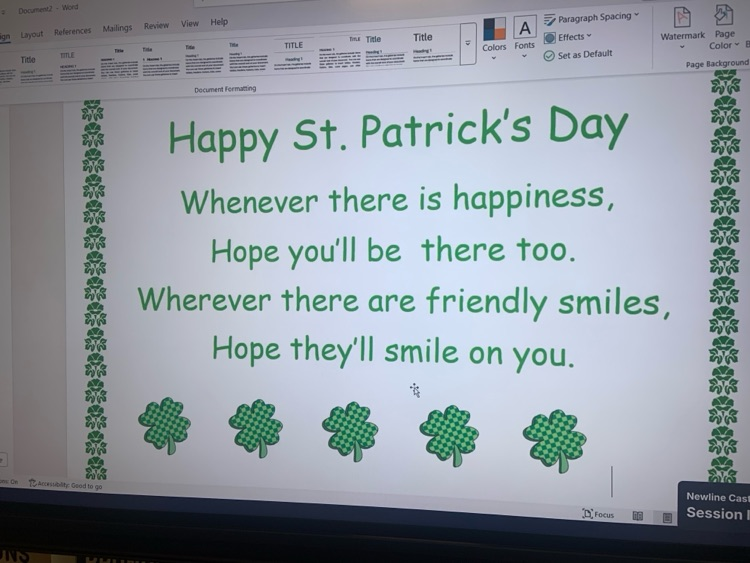This screenshot has height=563, width=750.
Task: Click the 'Page Background' group label
Action: pos(717,63)
